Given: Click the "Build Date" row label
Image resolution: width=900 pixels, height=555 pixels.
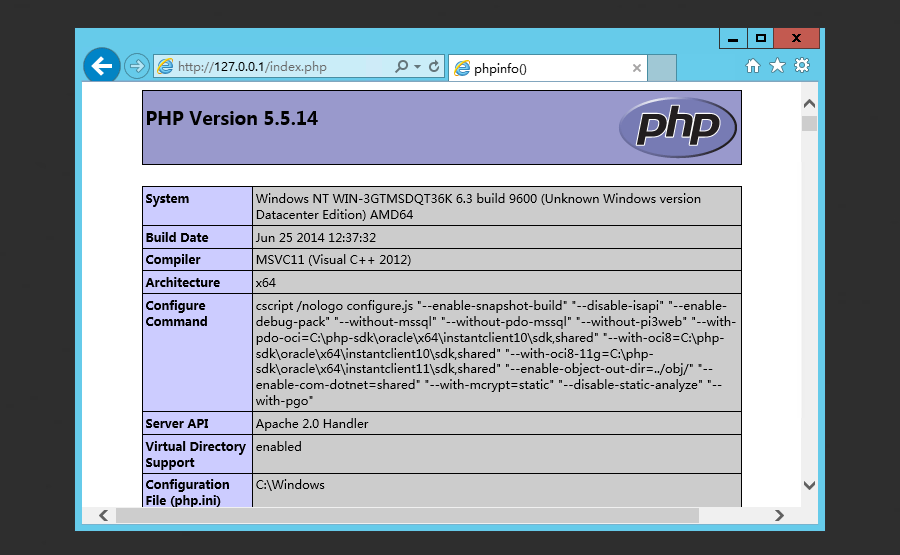Looking at the screenshot, I should click(x=177, y=238).
